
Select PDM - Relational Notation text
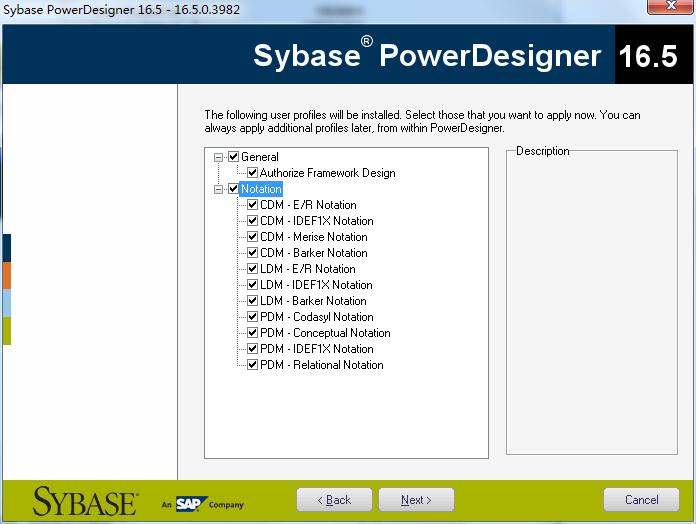click(322, 364)
